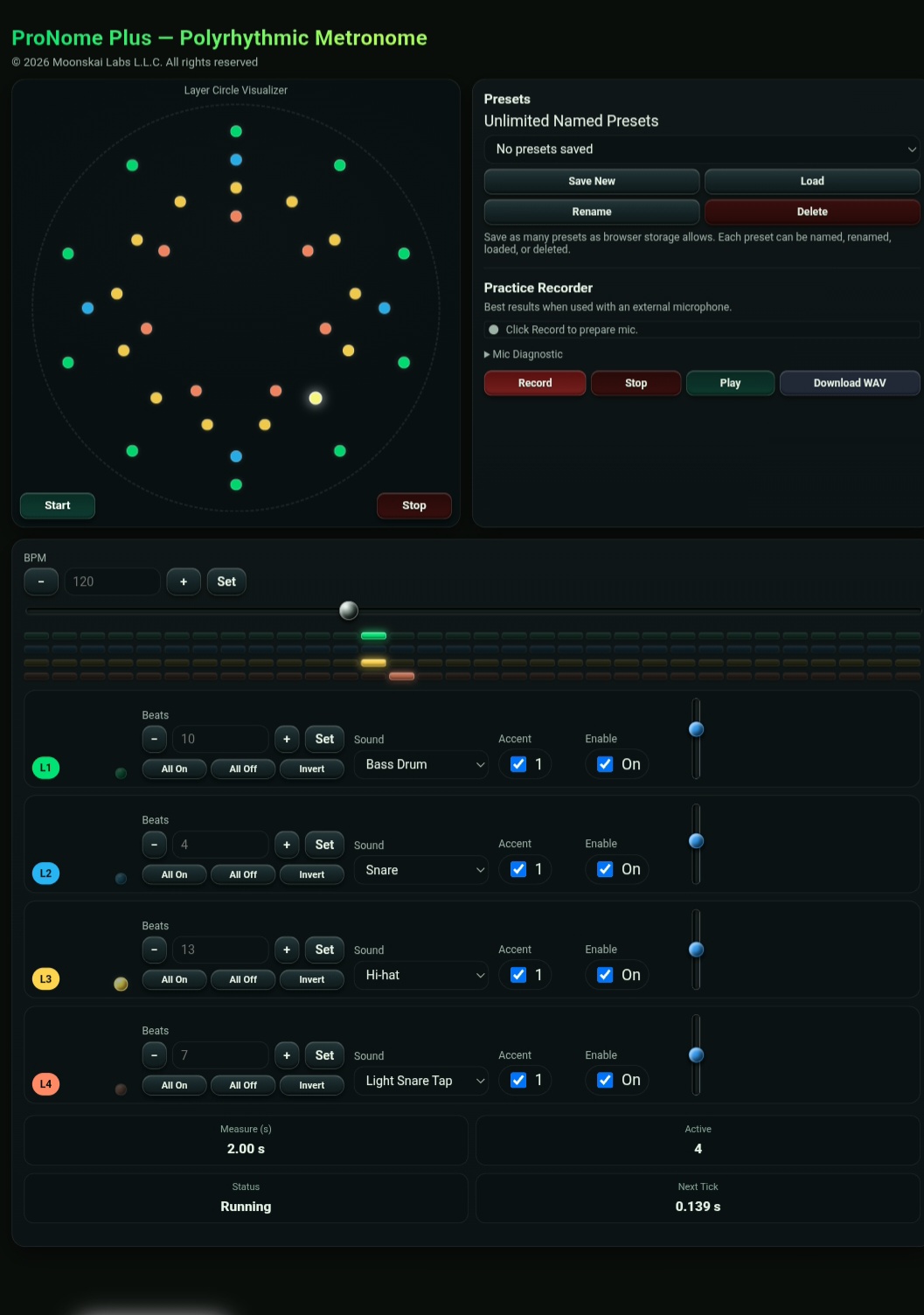Open the Light Snare Tap sound dropdown
Image resolution: width=924 pixels, height=1315 pixels.
(421, 1081)
